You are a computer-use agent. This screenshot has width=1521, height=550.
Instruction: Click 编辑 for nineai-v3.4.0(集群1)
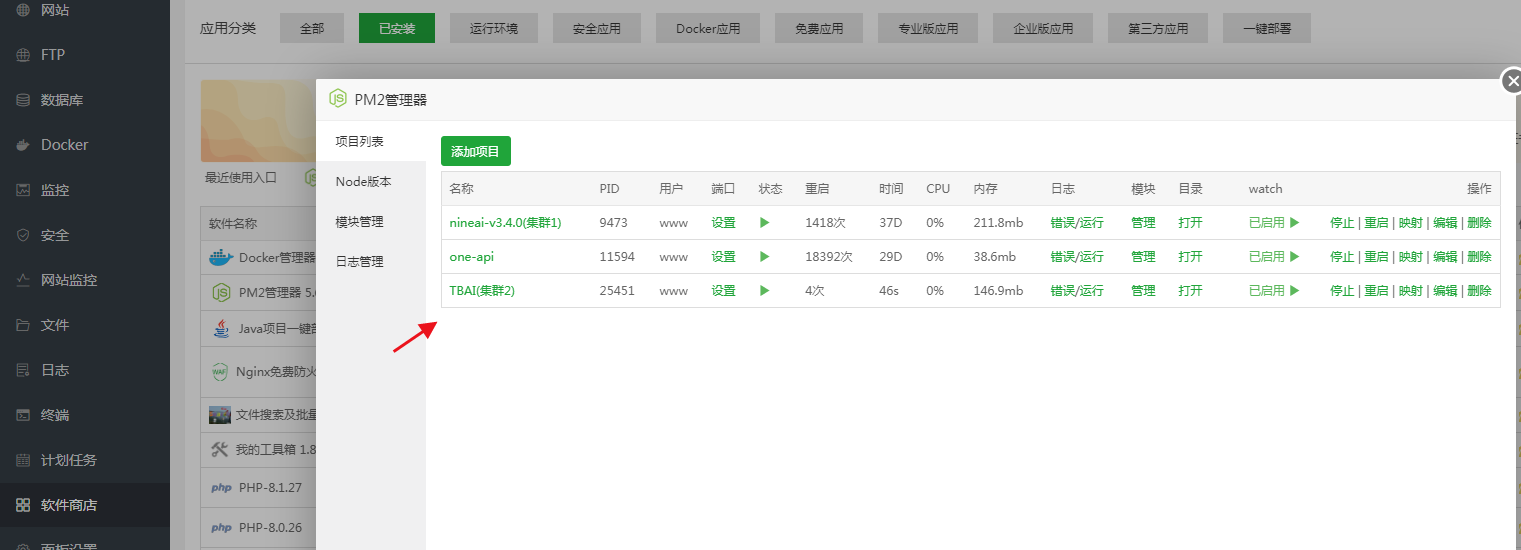(x=1445, y=222)
